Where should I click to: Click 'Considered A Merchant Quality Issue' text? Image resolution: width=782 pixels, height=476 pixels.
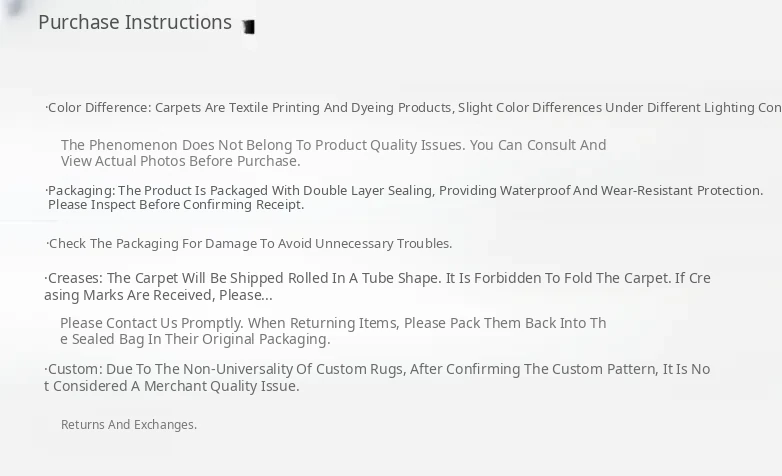coord(172,386)
